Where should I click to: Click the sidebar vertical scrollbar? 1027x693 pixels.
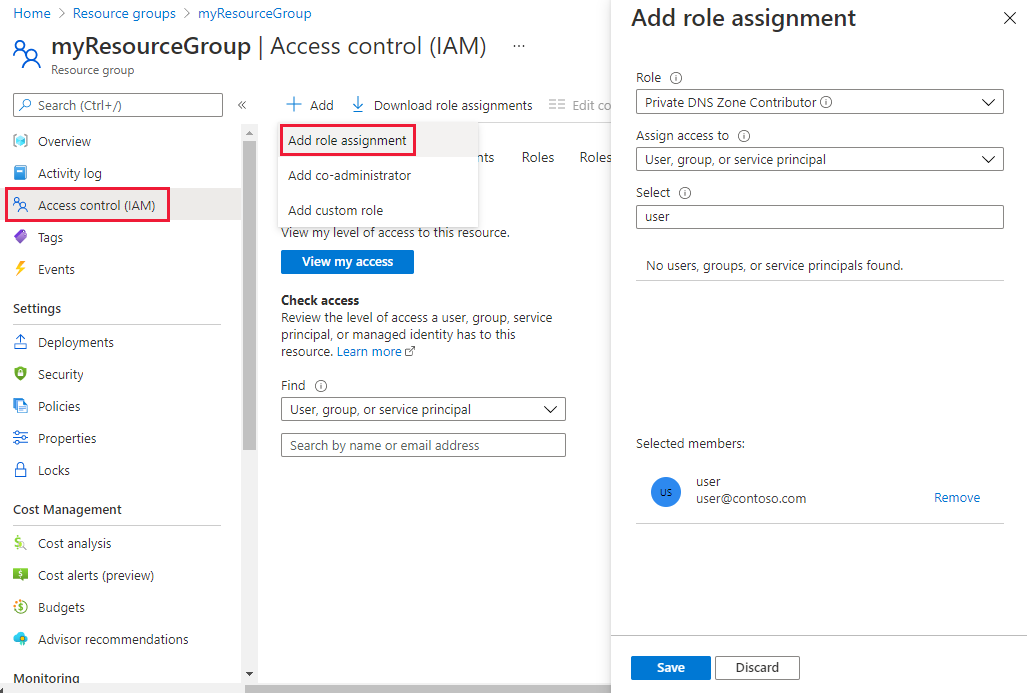pyautogui.click(x=250, y=300)
